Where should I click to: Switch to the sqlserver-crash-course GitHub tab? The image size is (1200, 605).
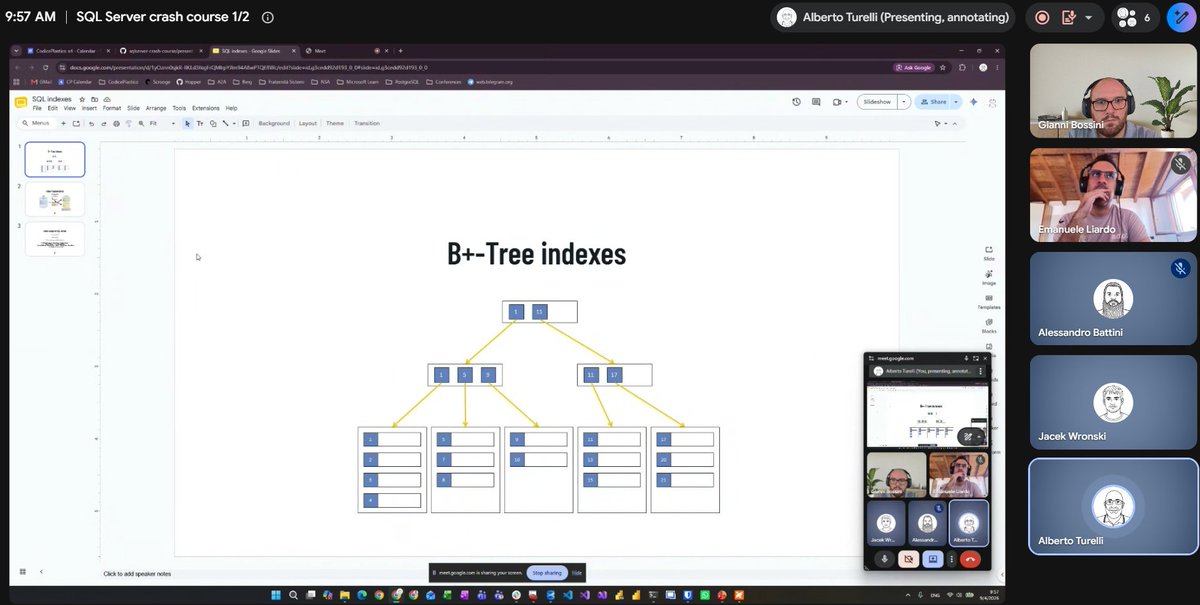pyautogui.click(x=162, y=50)
